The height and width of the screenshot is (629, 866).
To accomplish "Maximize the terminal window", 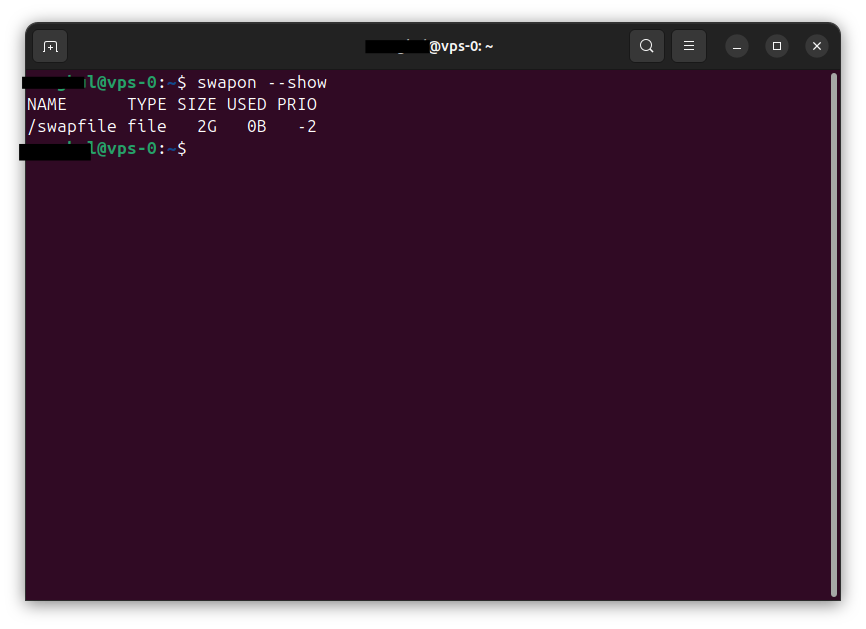I will 777,46.
